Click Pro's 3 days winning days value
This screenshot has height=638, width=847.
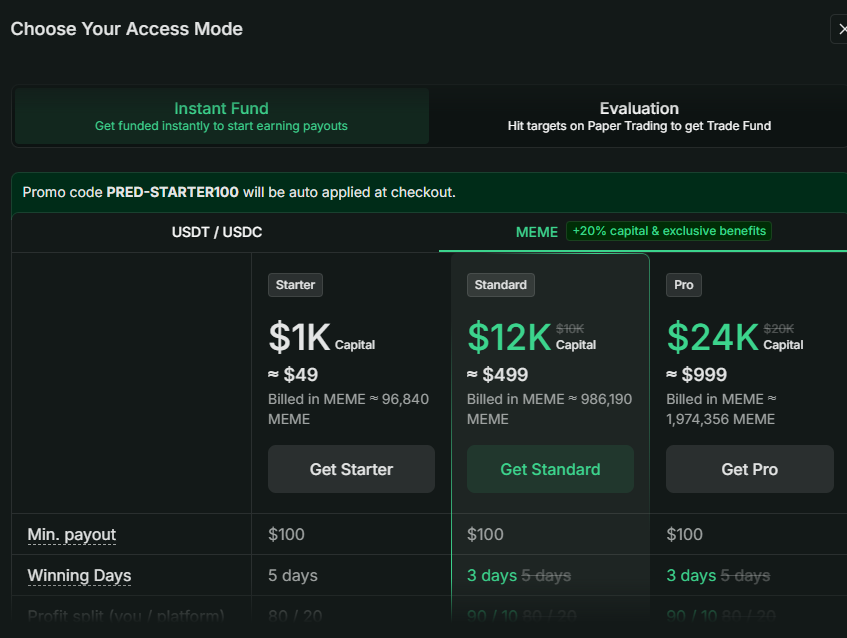(x=691, y=575)
